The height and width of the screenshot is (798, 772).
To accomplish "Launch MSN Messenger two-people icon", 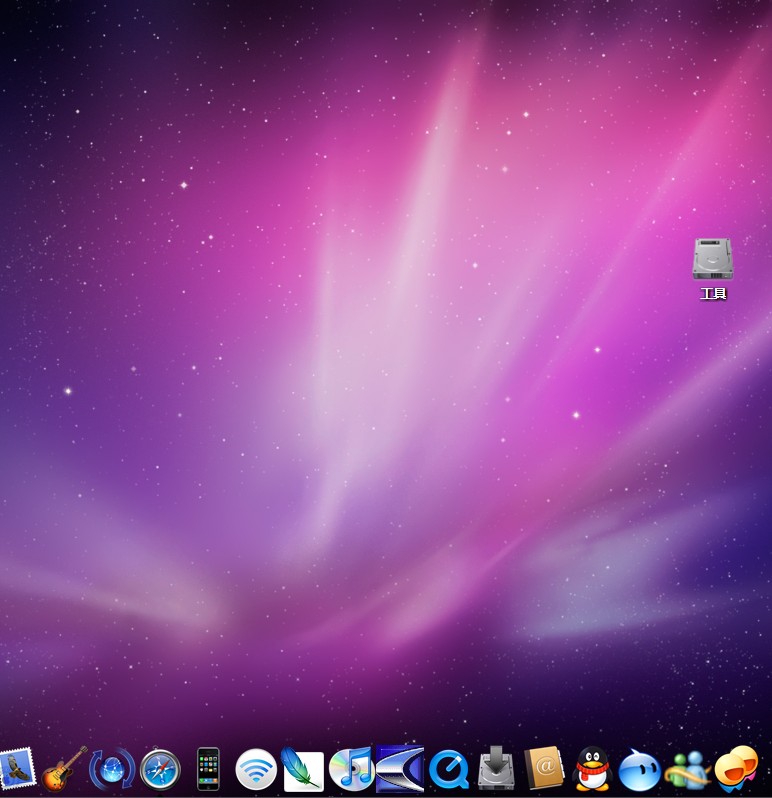I will 688,770.
